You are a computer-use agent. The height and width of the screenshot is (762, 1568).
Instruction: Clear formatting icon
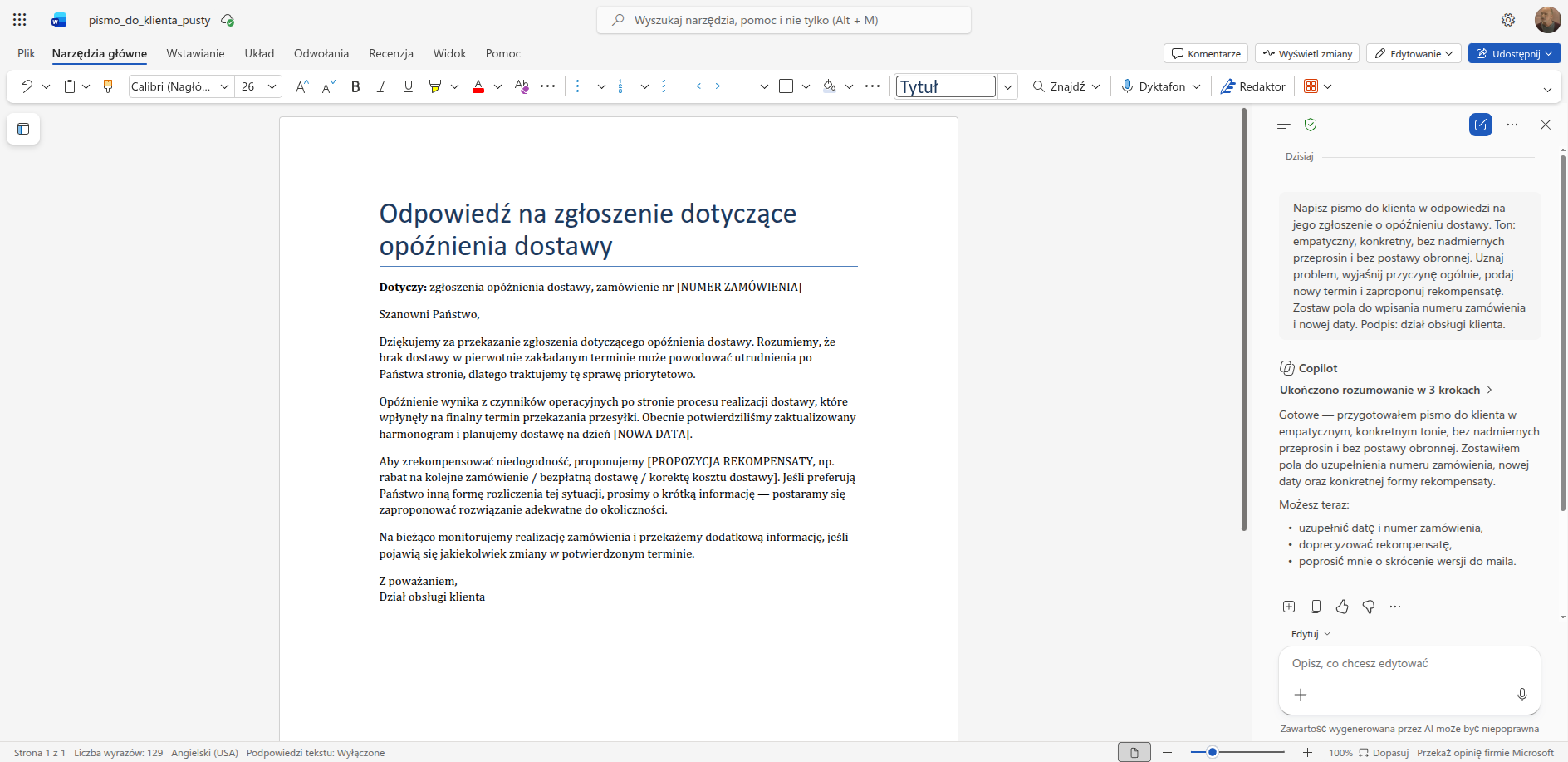pyautogui.click(x=522, y=86)
